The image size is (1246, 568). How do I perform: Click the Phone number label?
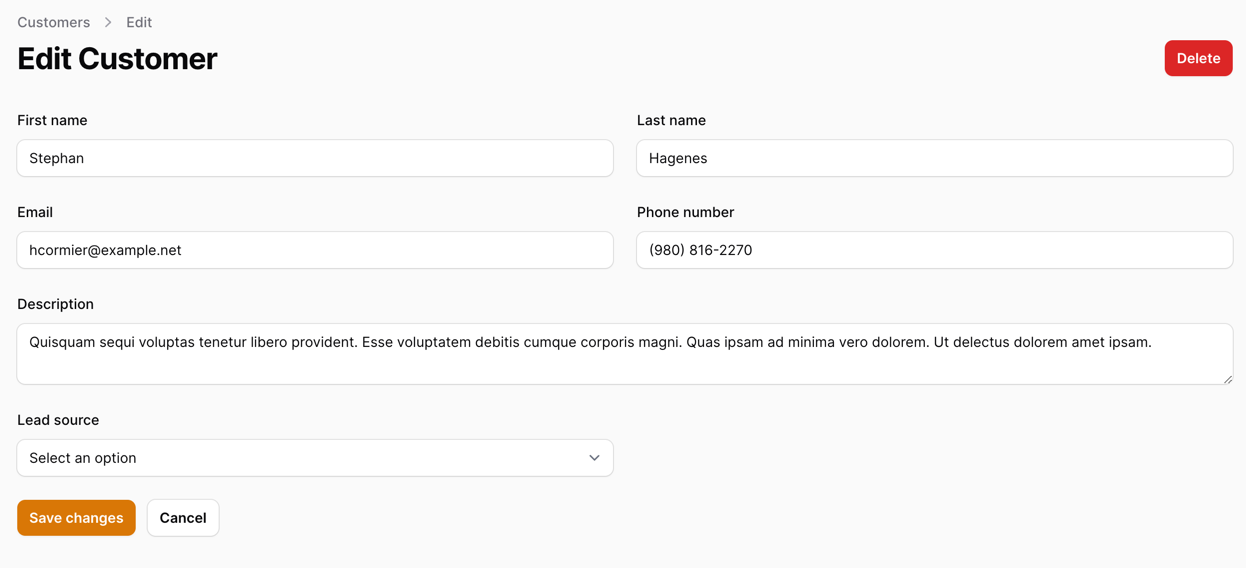(685, 212)
